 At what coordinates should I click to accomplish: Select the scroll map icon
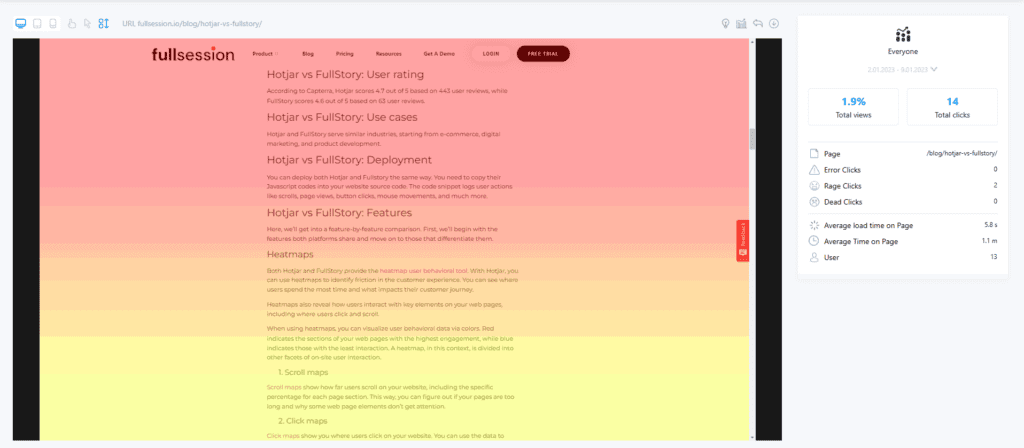[x=102, y=22]
